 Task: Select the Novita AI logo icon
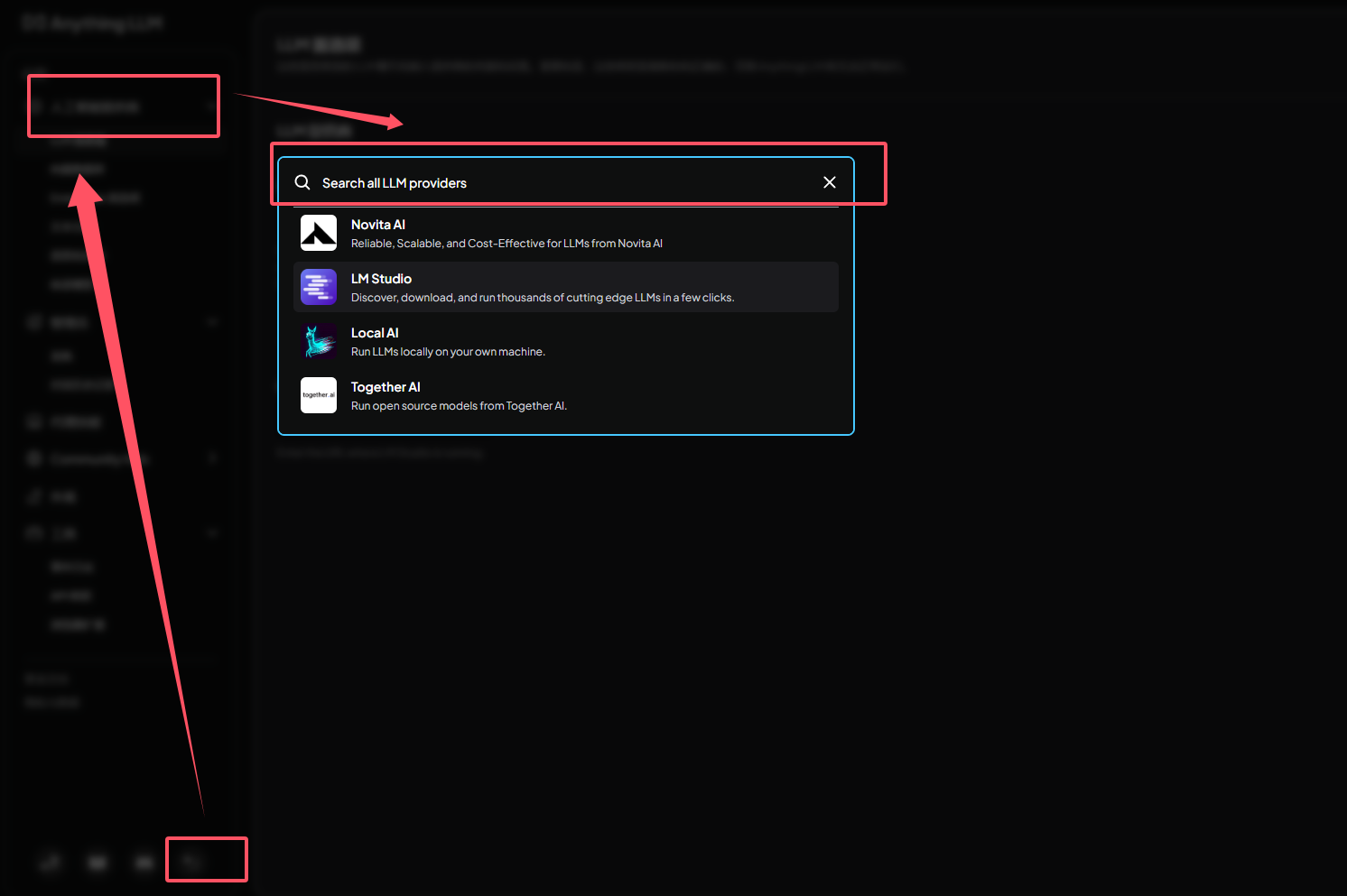319,233
